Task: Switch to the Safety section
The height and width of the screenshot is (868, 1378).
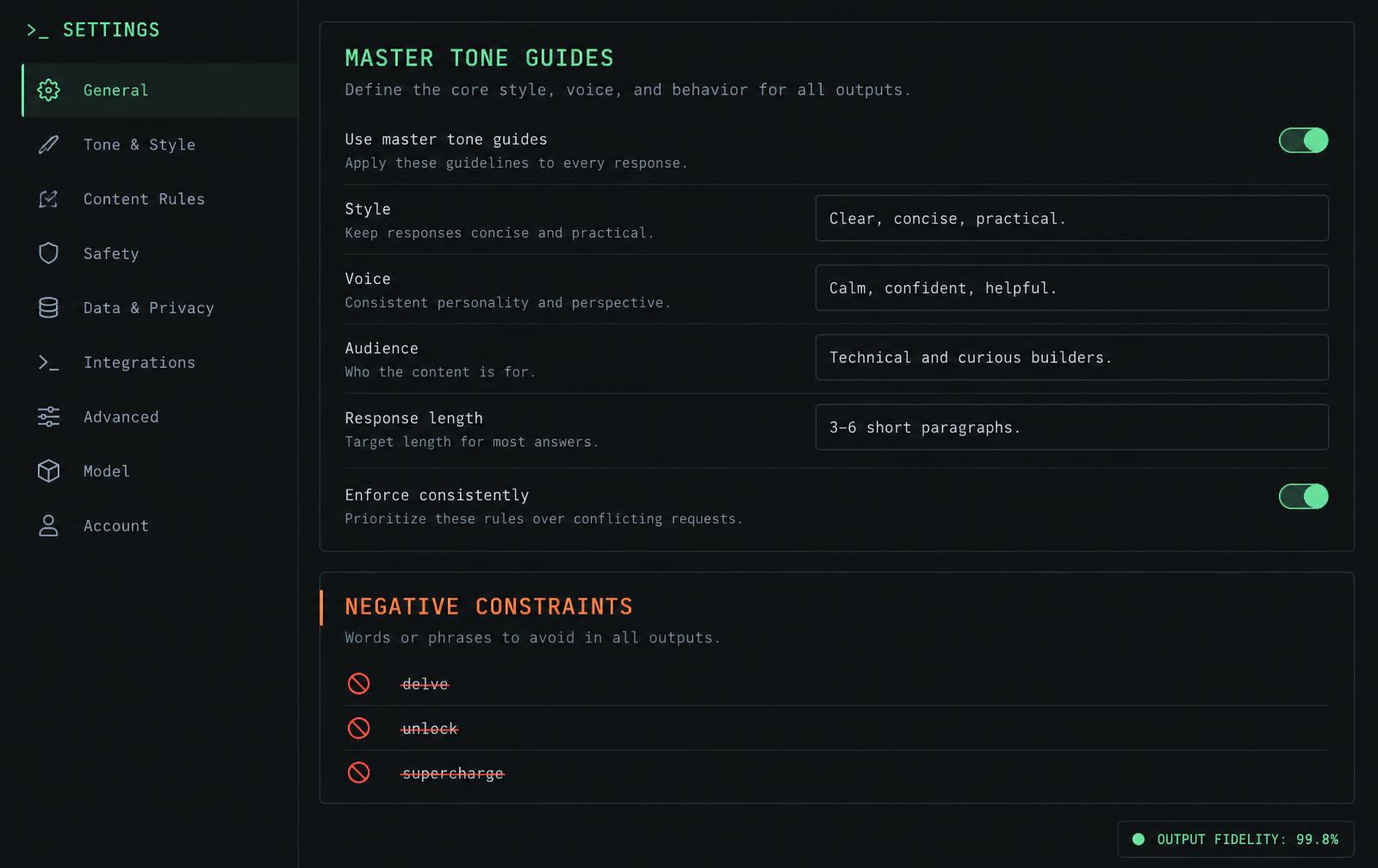Action: [160, 253]
